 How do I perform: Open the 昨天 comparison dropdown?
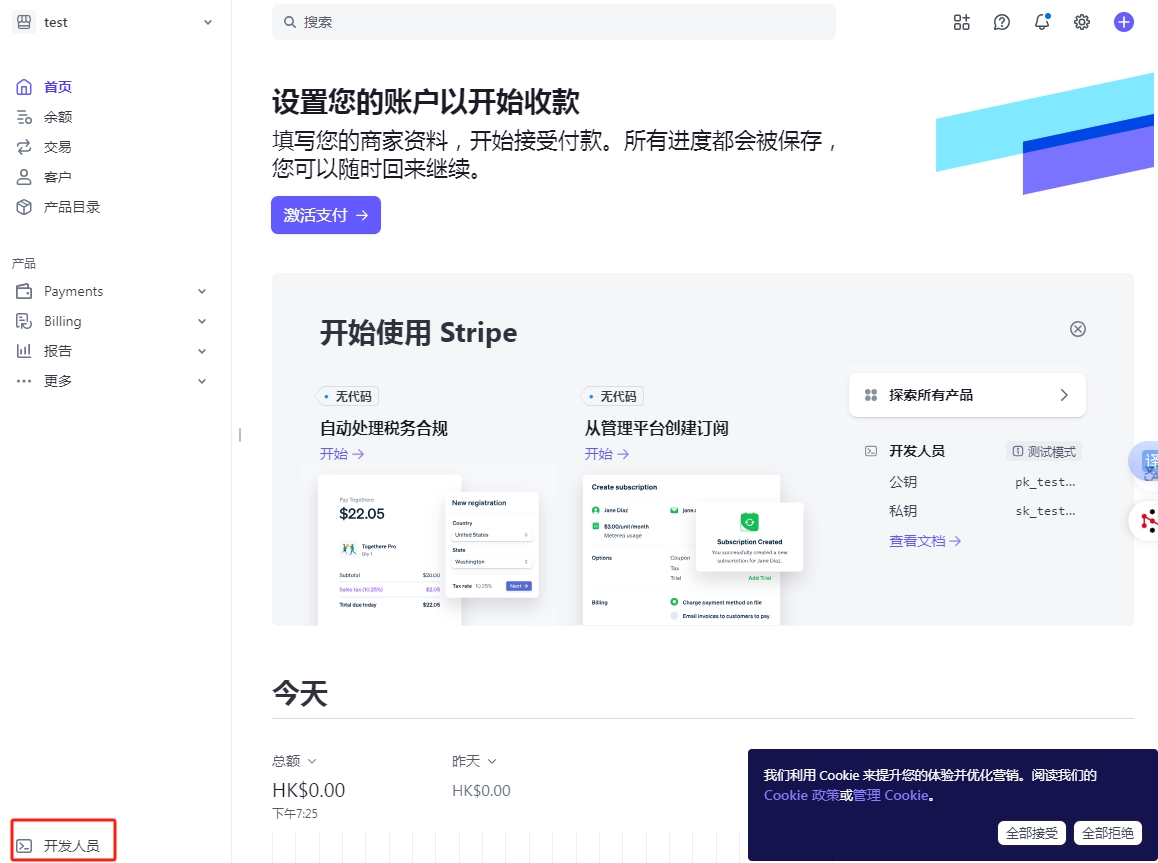[x=474, y=761]
